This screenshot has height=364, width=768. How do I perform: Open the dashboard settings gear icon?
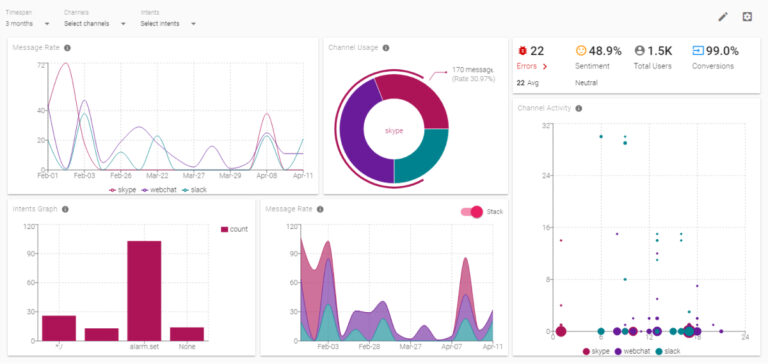click(x=746, y=17)
